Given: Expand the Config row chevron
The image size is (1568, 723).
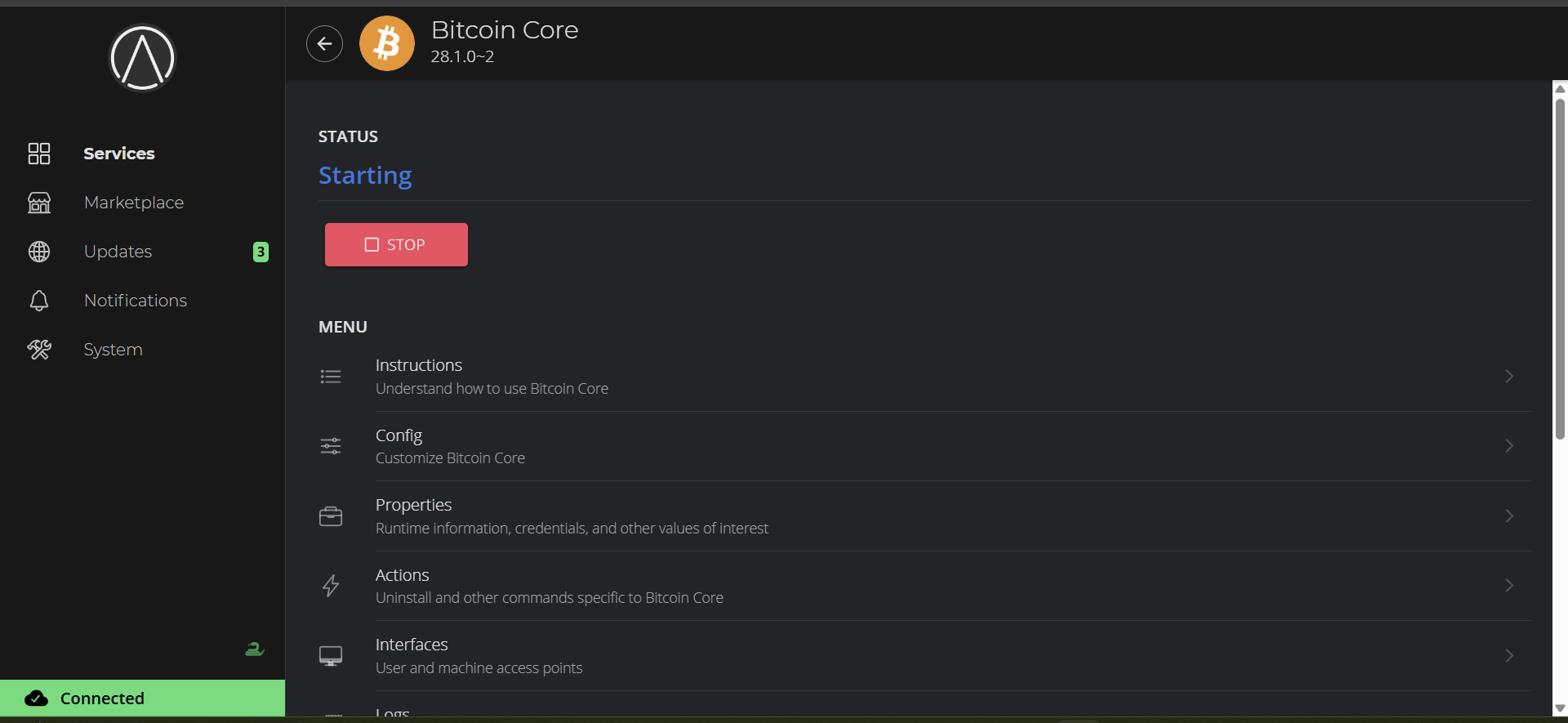Looking at the screenshot, I should click(x=1509, y=446).
